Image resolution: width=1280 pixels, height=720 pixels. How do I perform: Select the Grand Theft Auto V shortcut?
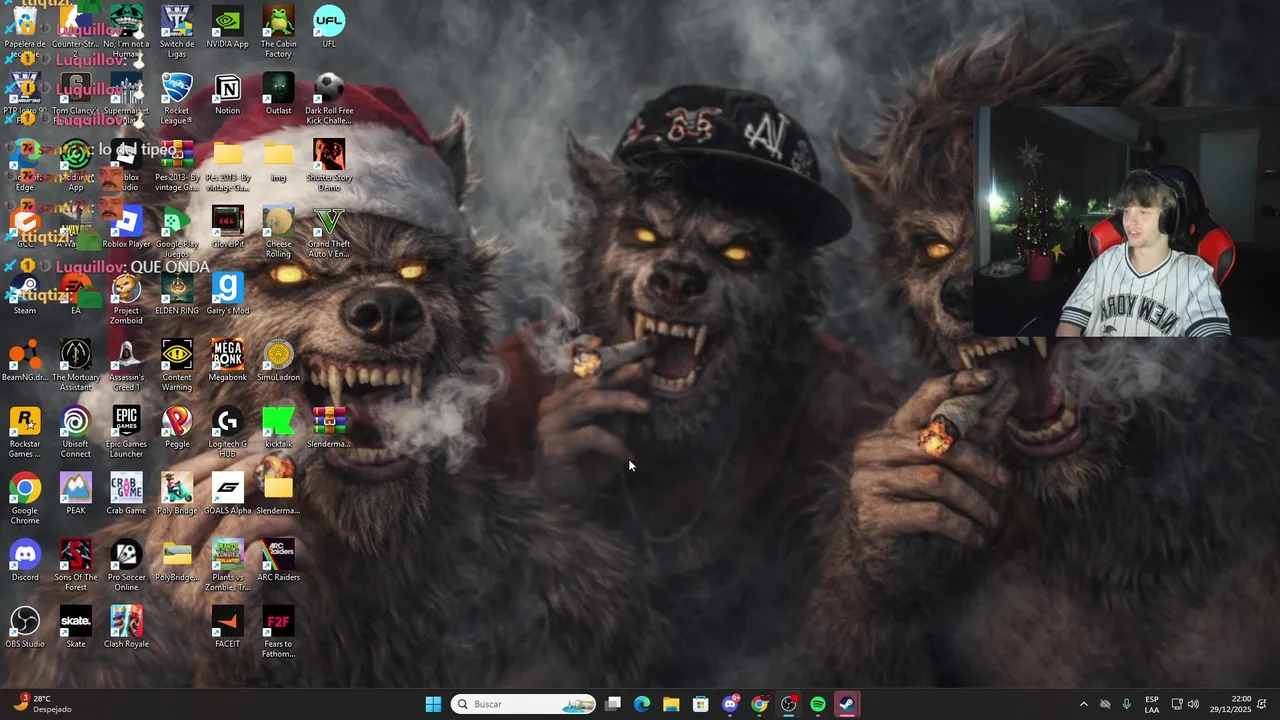click(x=329, y=232)
